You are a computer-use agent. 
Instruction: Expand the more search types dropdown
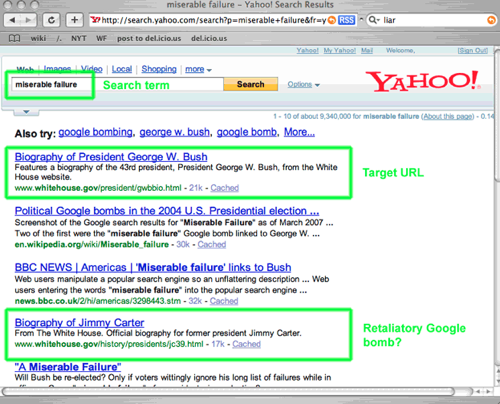coord(198,69)
